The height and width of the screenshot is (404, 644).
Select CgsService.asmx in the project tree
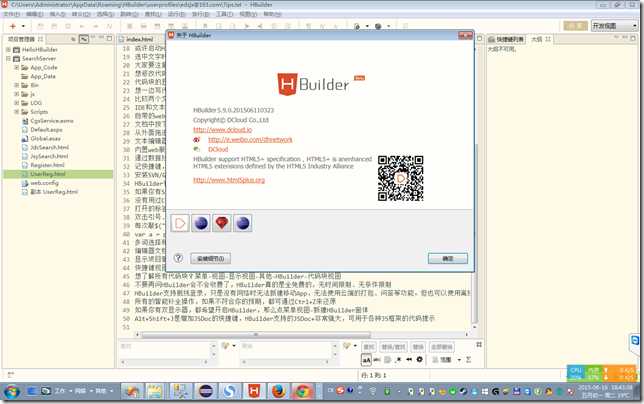(x=48, y=121)
